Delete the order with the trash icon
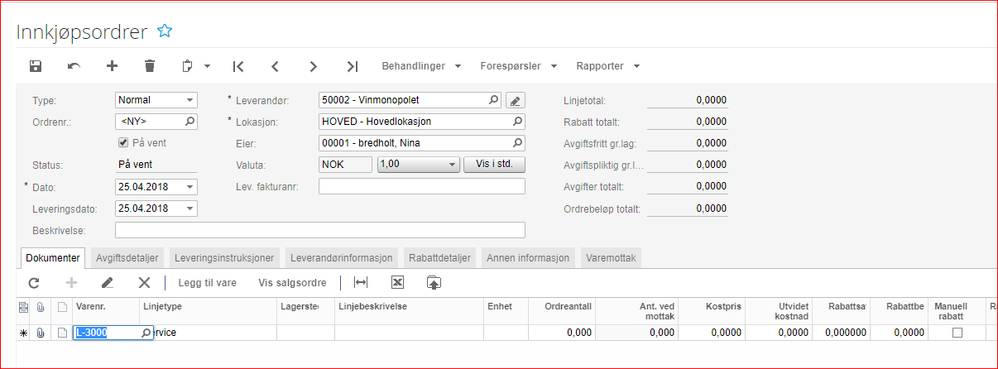The image size is (998, 369). [150, 66]
